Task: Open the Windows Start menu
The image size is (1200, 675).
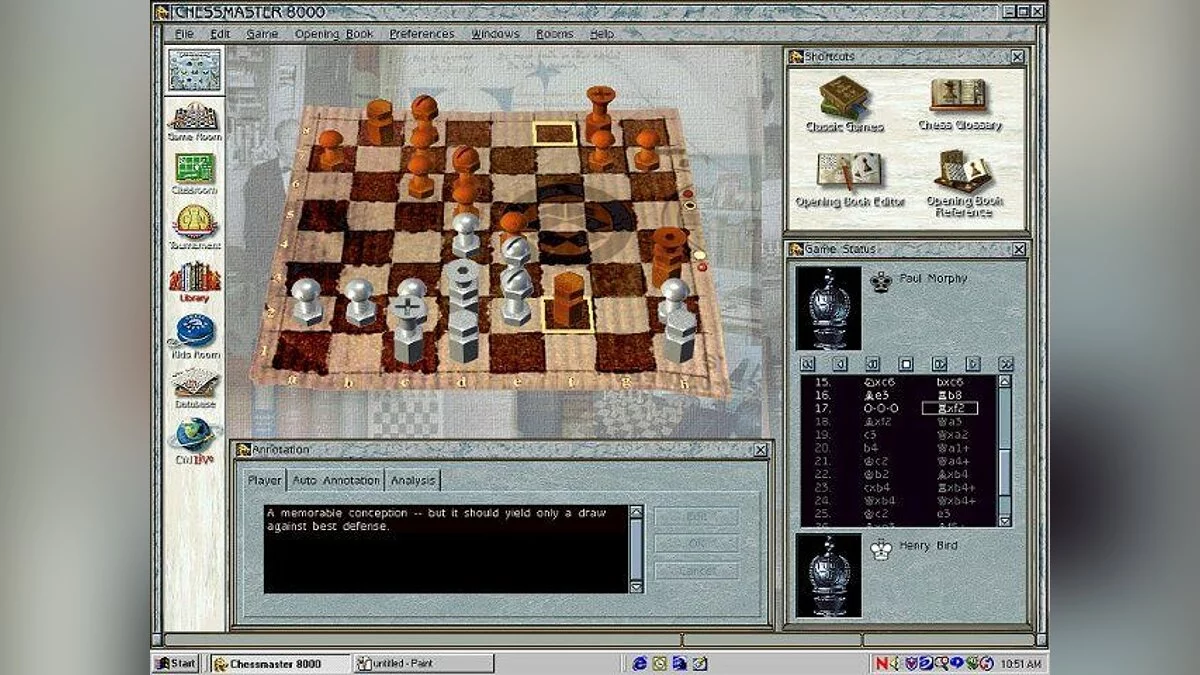Action: pyautogui.click(x=176, y=663)
